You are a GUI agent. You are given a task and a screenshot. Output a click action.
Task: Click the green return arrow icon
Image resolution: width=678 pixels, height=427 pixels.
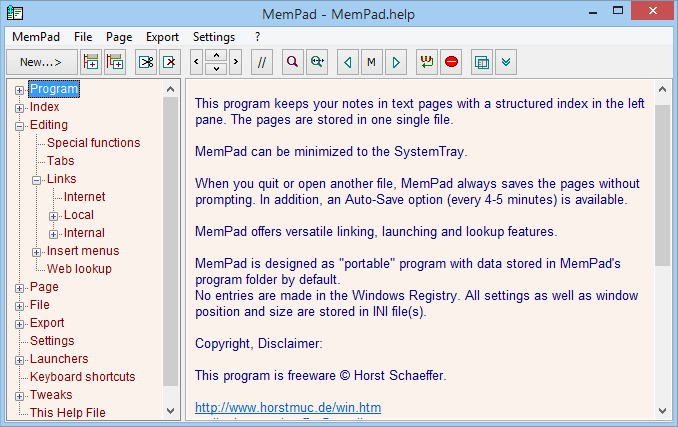pyautogui.click(x=427, y=62)
